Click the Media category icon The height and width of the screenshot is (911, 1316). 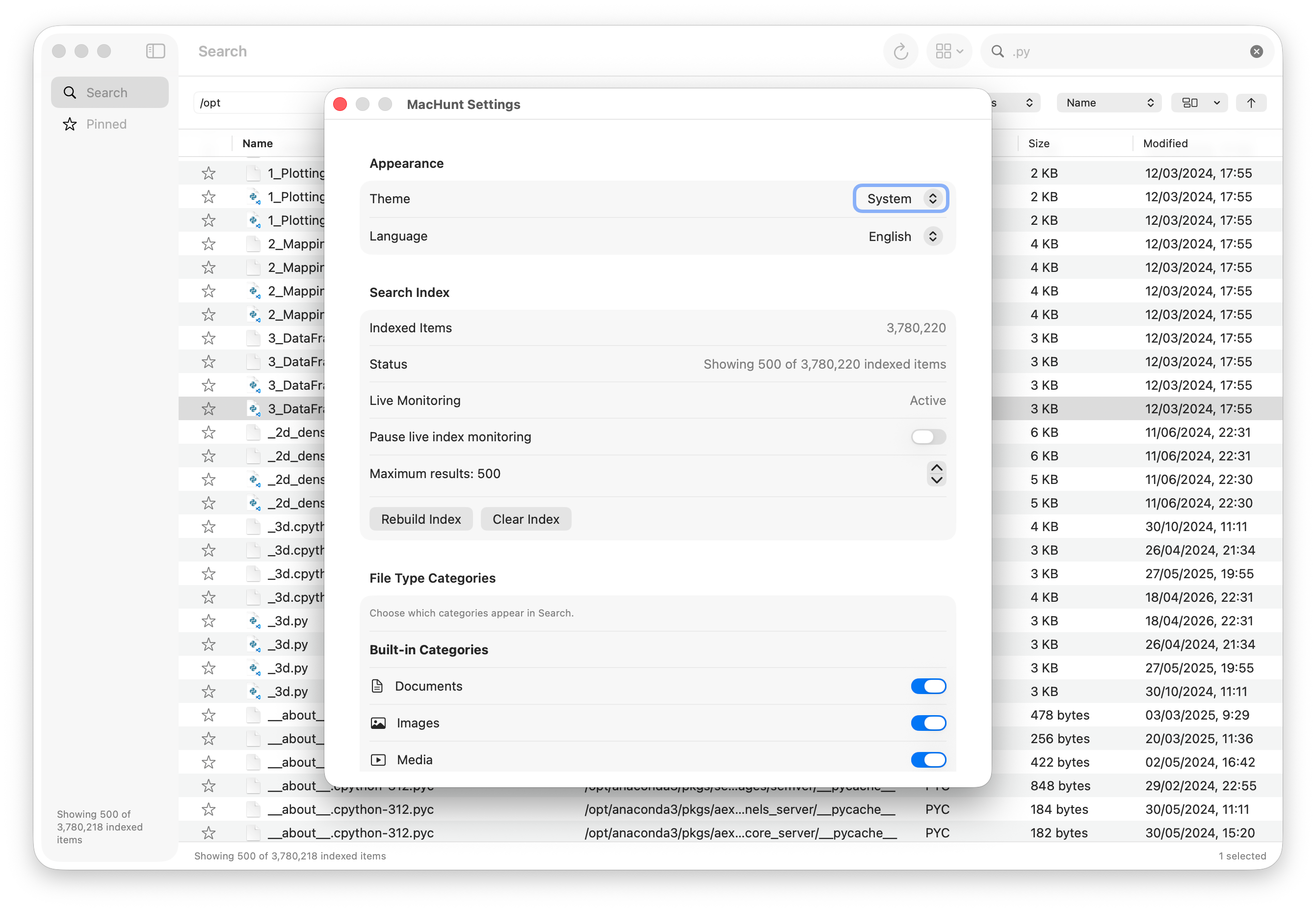[x=378, y=760]
